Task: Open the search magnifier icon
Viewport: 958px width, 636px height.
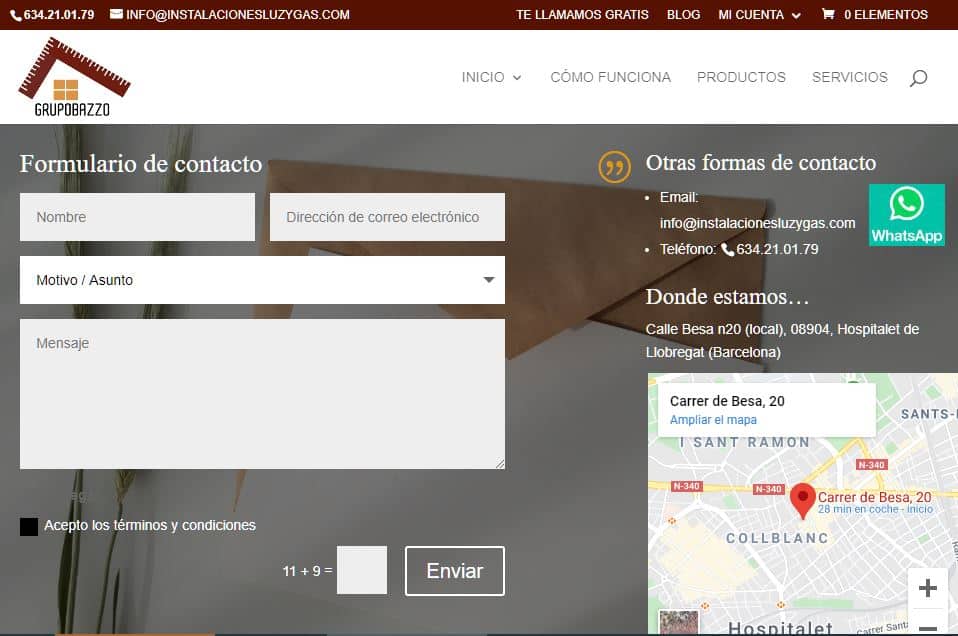Action: point(918,78)
